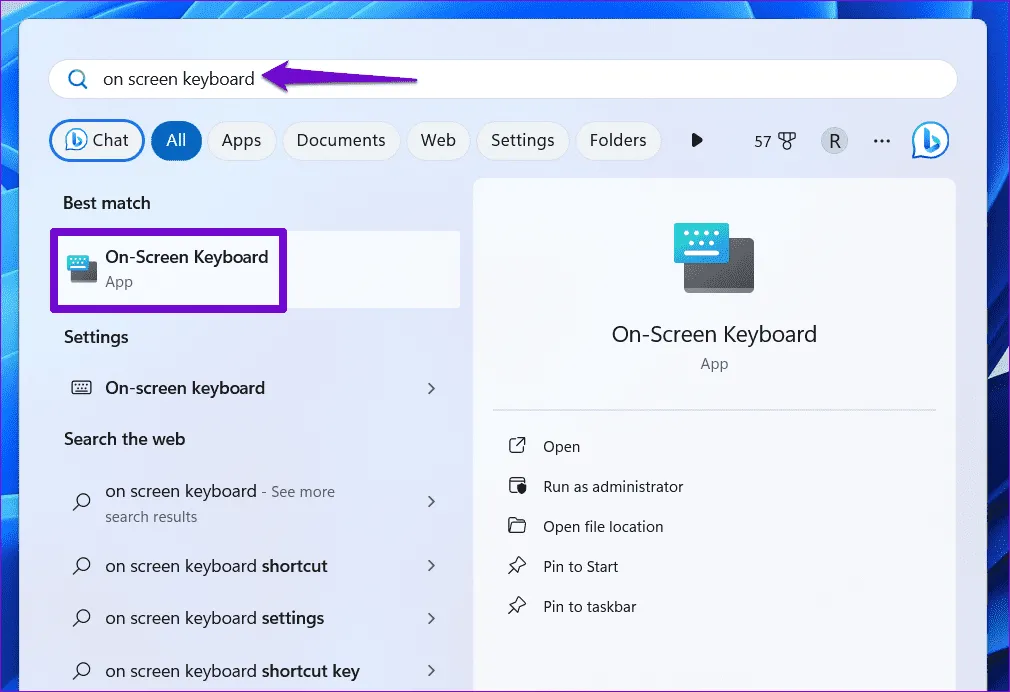This screenshot has width=1010, height=692.
Task: Click the play arrow to show more filters
Action: point(697,141)
